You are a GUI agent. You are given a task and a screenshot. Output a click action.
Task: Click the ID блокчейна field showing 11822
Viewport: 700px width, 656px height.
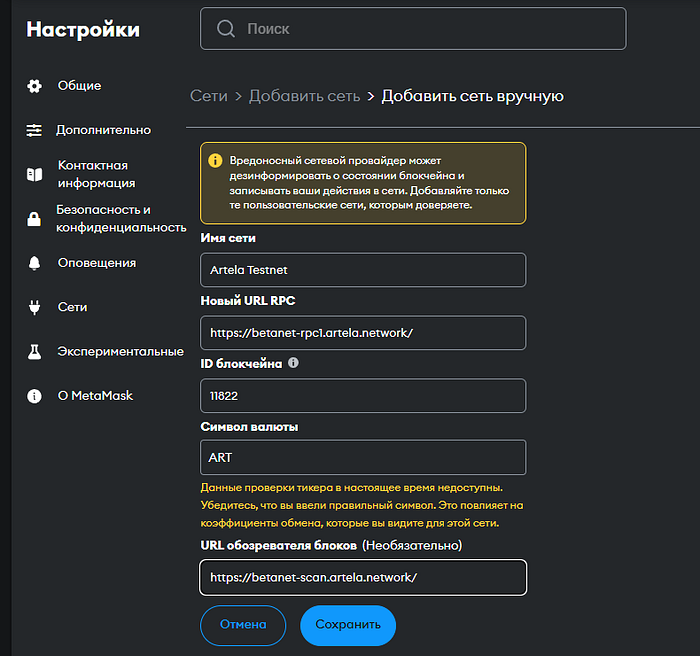(363, 396)
